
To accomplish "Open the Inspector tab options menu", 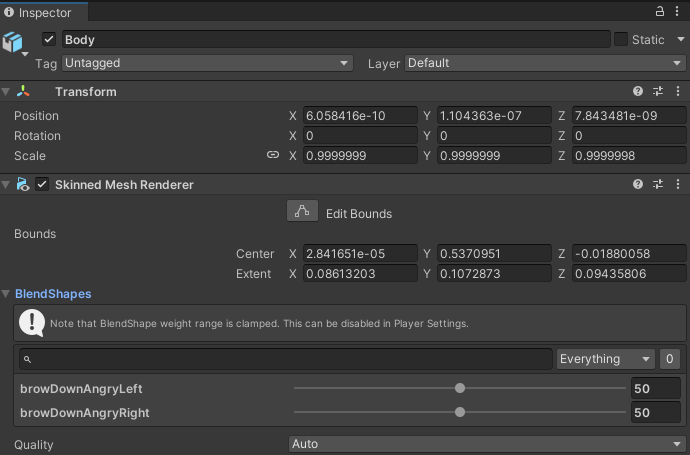I will pos(677,11).
